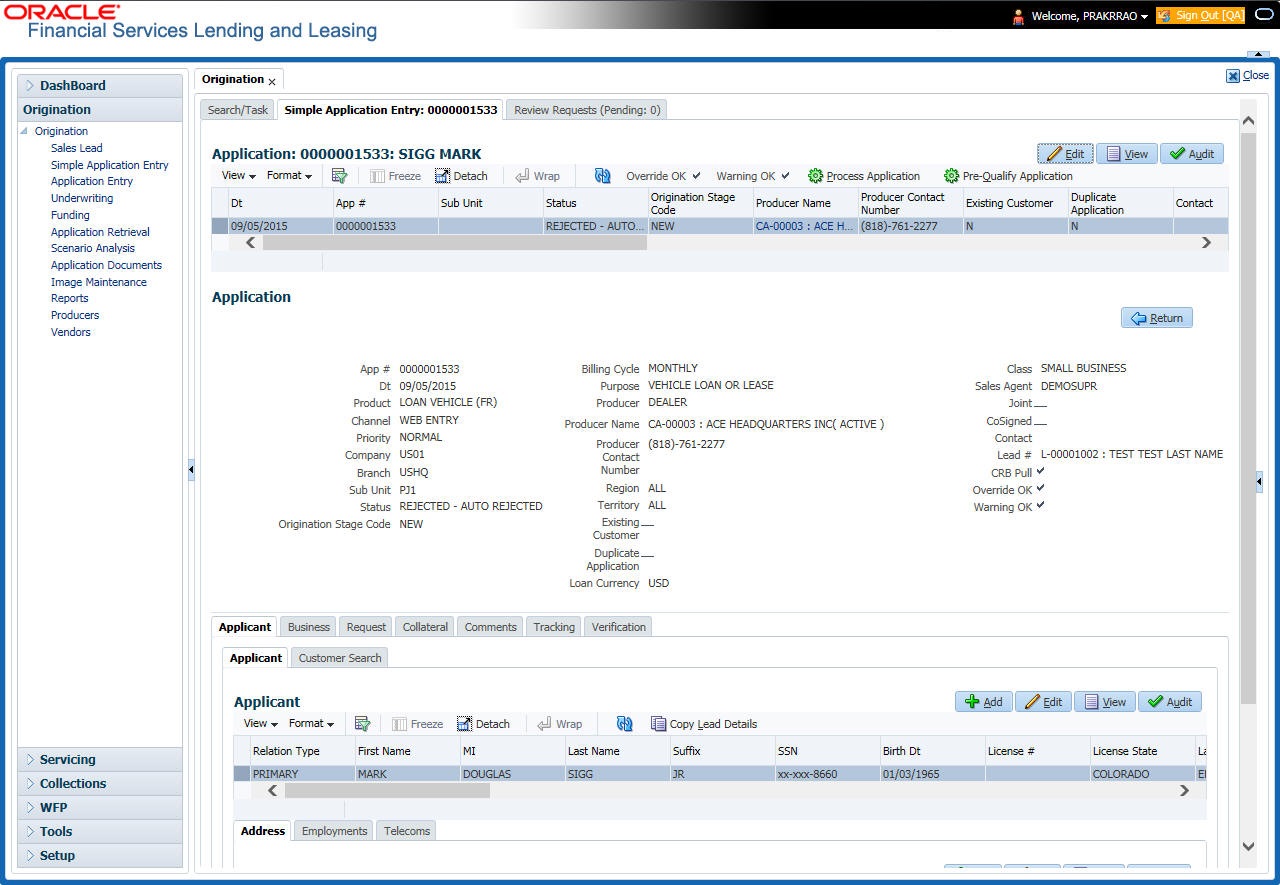Open the Review Requests (Pending: 0) tab
This screenshot has height=885, width=1280.
[587, 110]
